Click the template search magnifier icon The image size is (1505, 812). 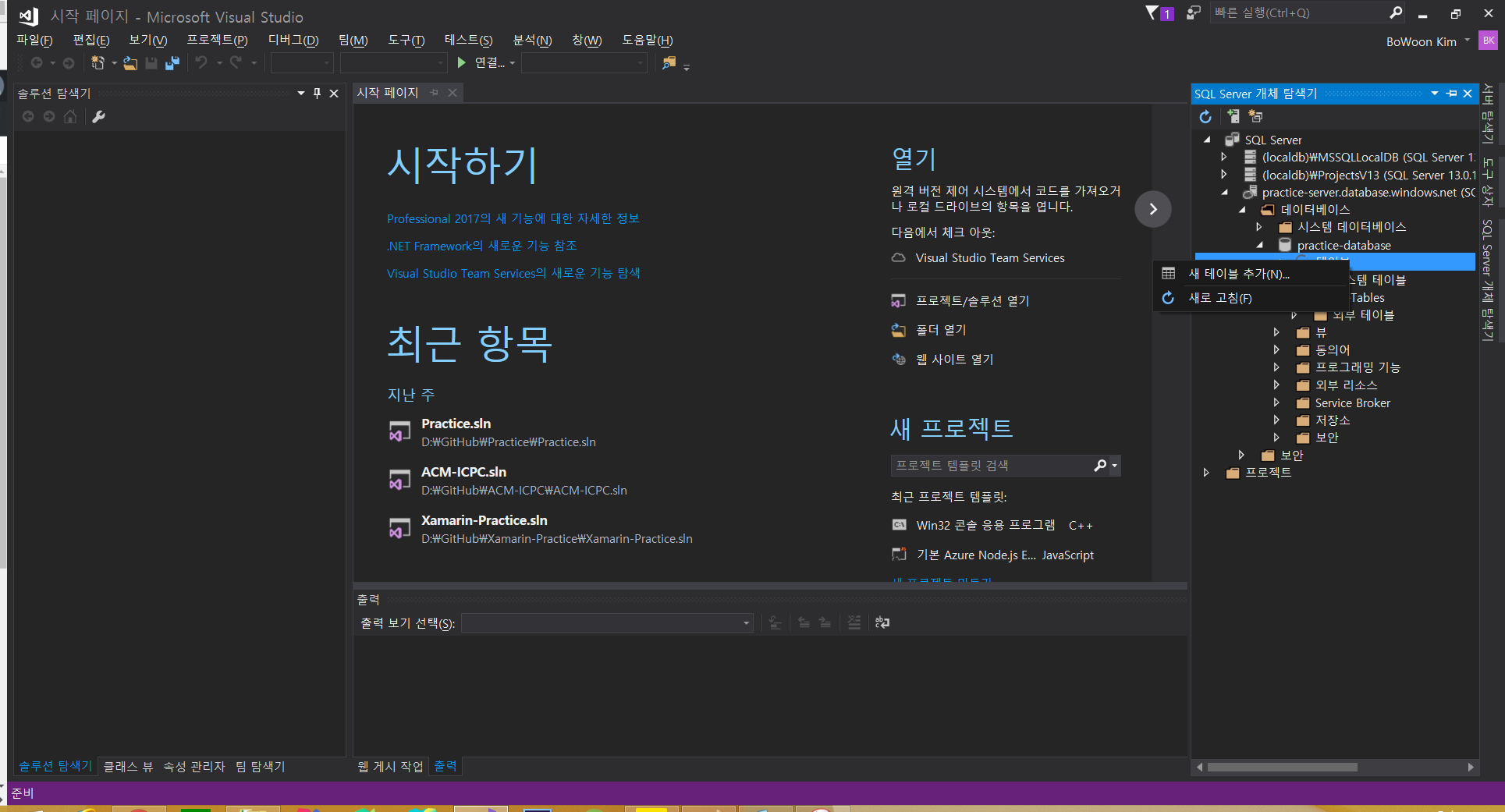pos(1100,466)
